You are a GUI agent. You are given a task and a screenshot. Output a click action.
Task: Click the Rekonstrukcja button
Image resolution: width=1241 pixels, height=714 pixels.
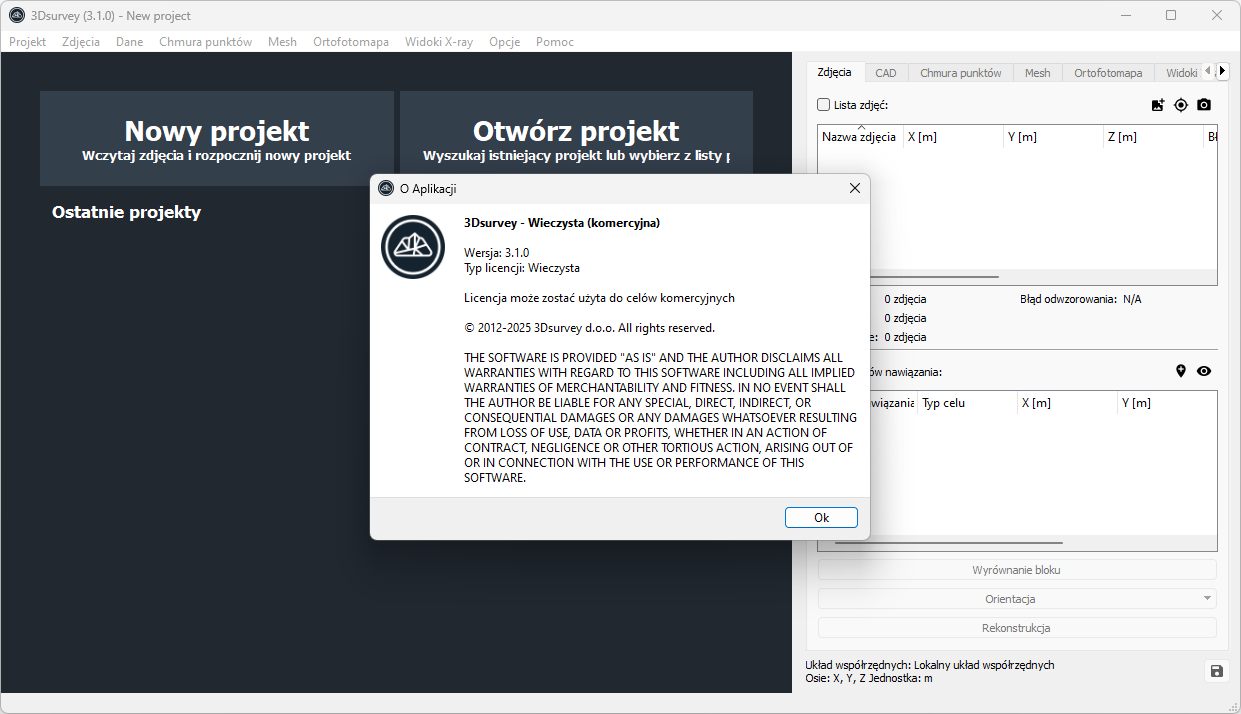pos(1017,628)
